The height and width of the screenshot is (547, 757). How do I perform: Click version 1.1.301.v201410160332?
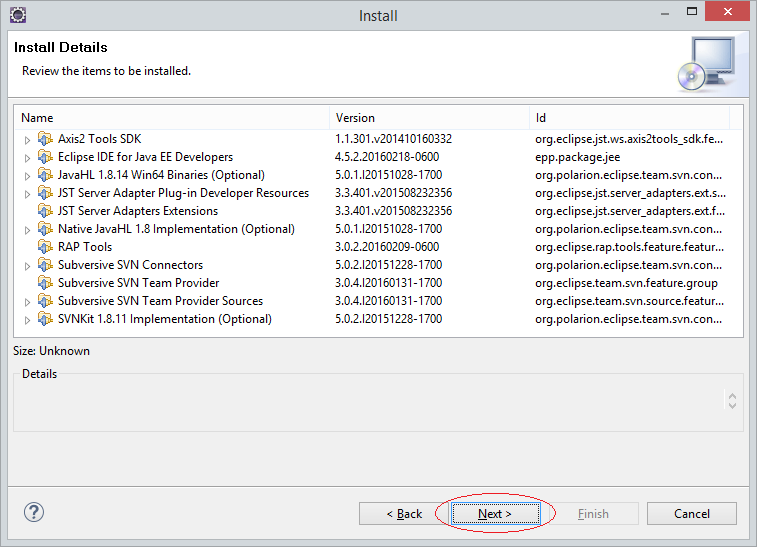[393, 139]
